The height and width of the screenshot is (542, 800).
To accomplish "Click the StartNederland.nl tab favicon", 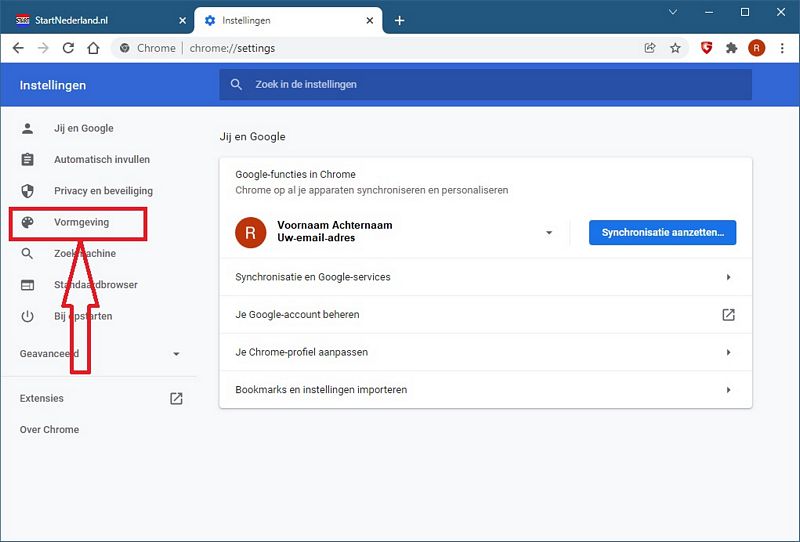I will coord(22,20).
